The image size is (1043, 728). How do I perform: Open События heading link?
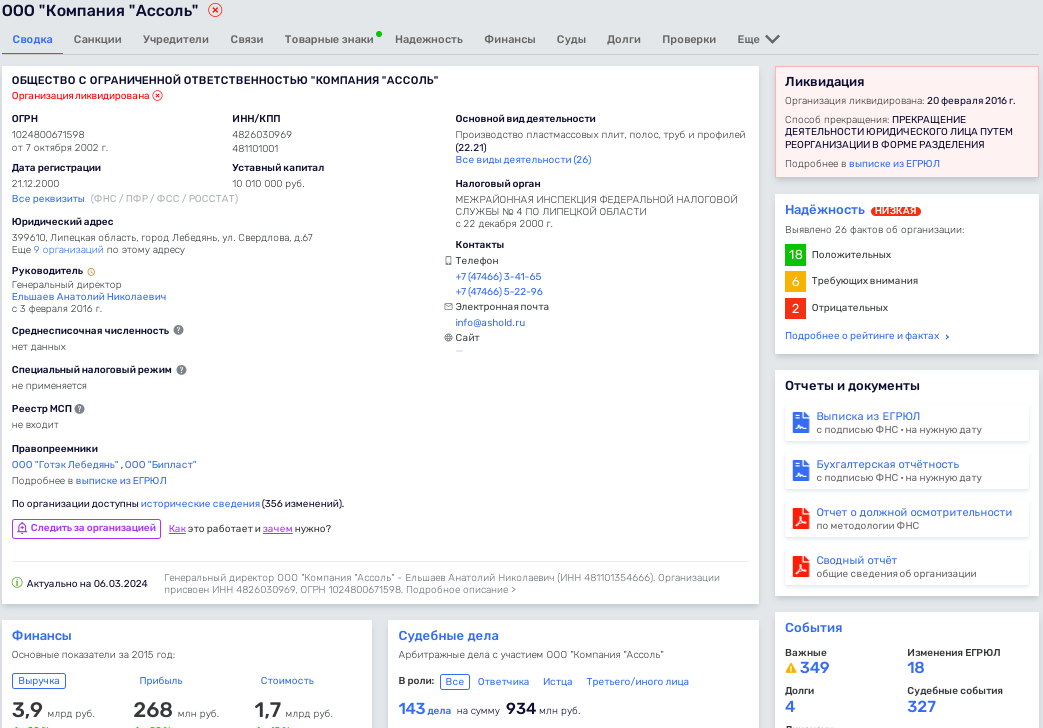814,628
